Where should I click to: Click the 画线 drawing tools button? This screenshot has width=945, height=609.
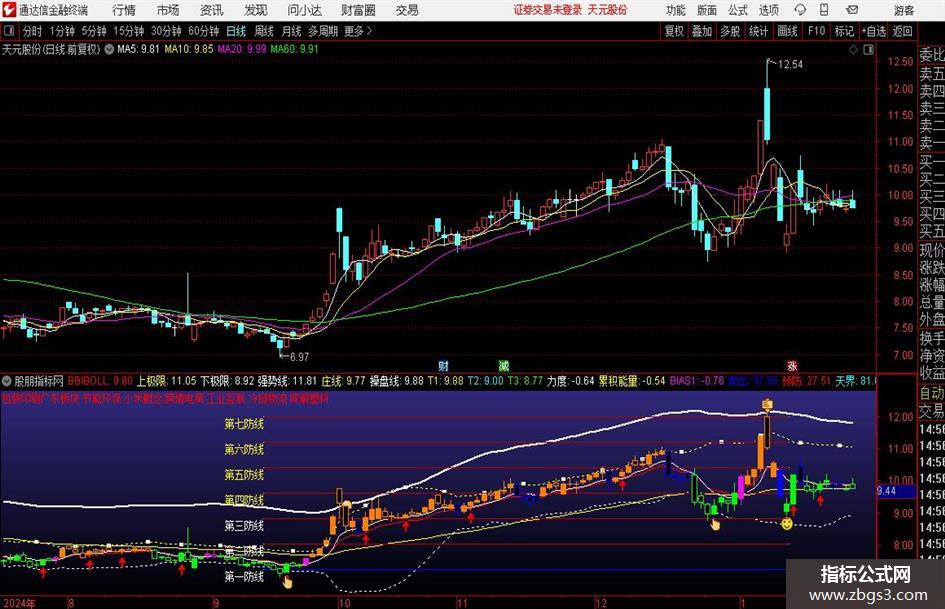pos(787,31)
